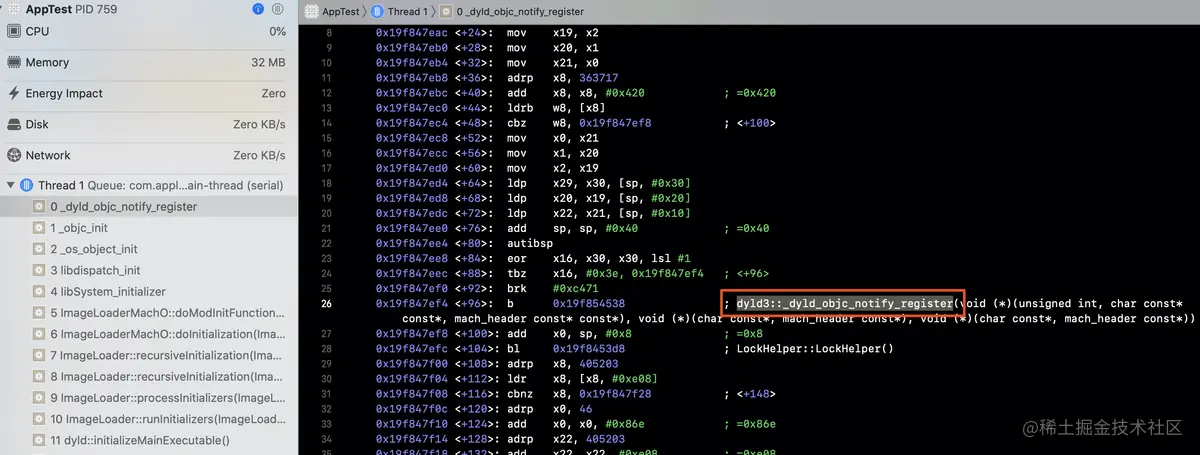The height and width of the screenshot is (455, 1200).
Task: Select stack frame 8 ImageLoader::recursiveInitialization
Action: point(148,377)
